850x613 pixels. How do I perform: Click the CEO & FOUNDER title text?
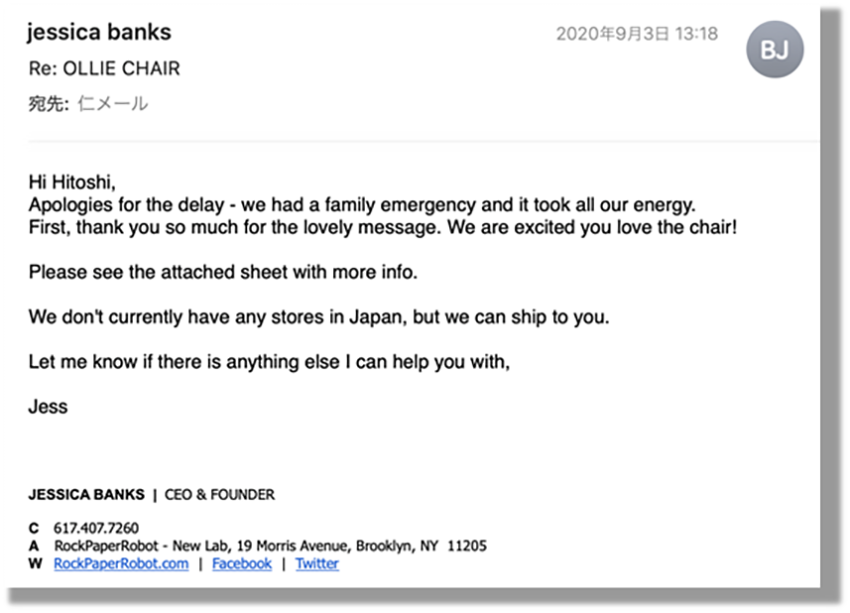220,494
